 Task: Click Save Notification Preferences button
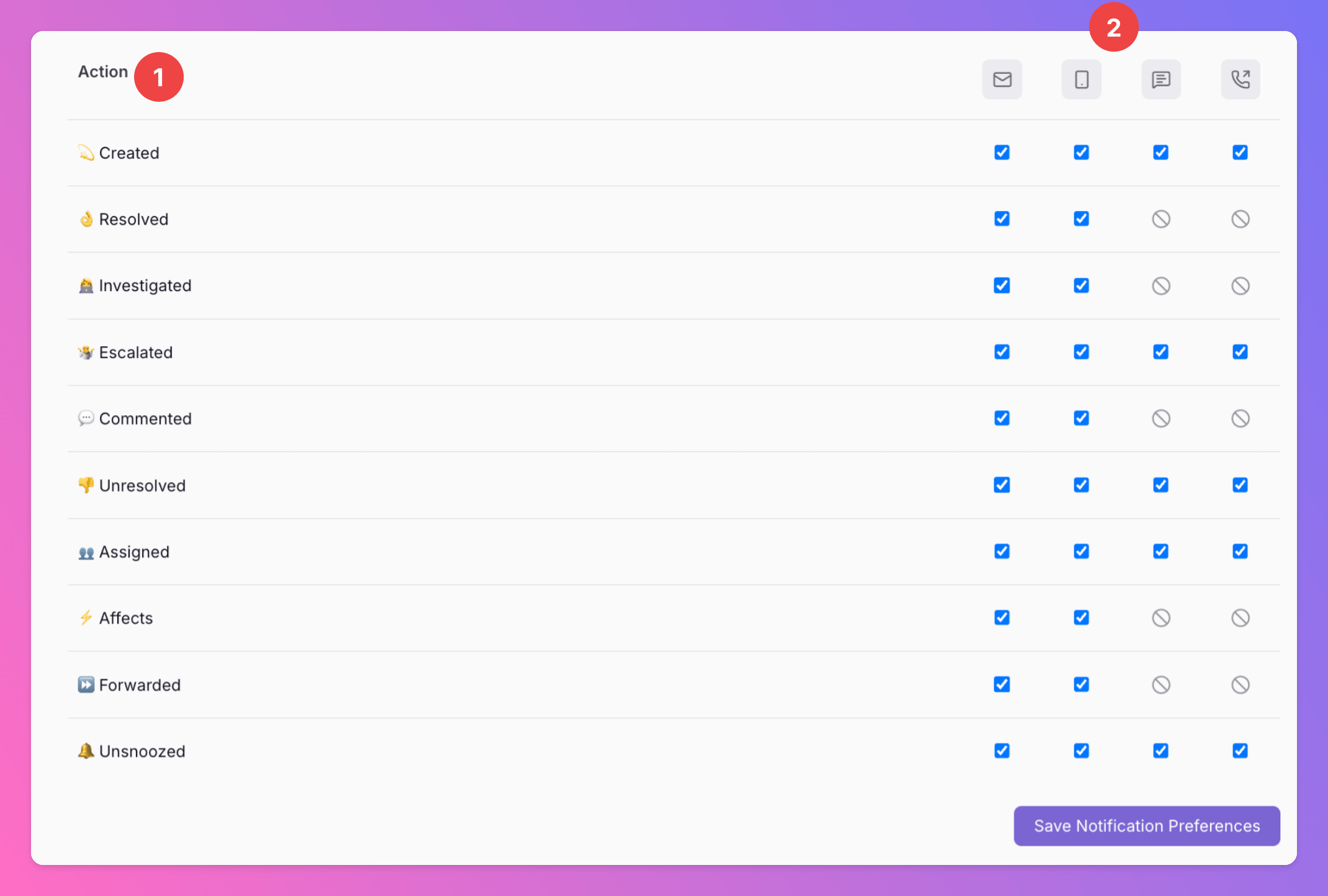(1146, 826)
